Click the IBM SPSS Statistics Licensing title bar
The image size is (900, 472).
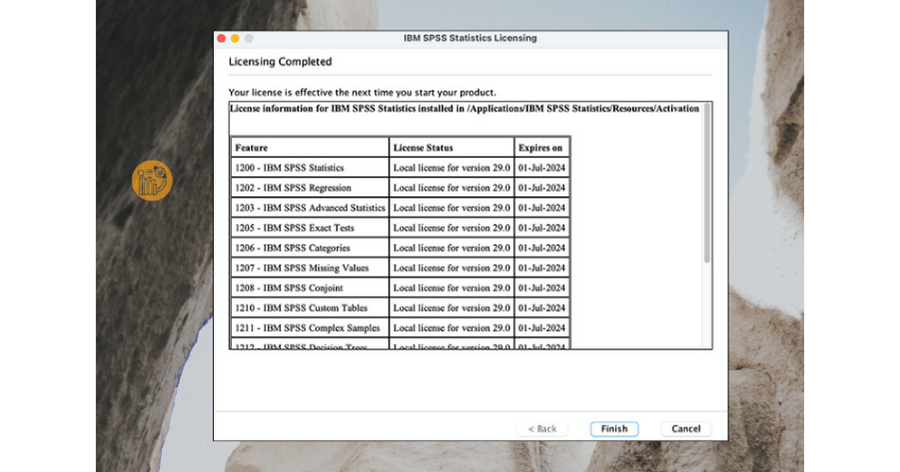click(470, 38)
